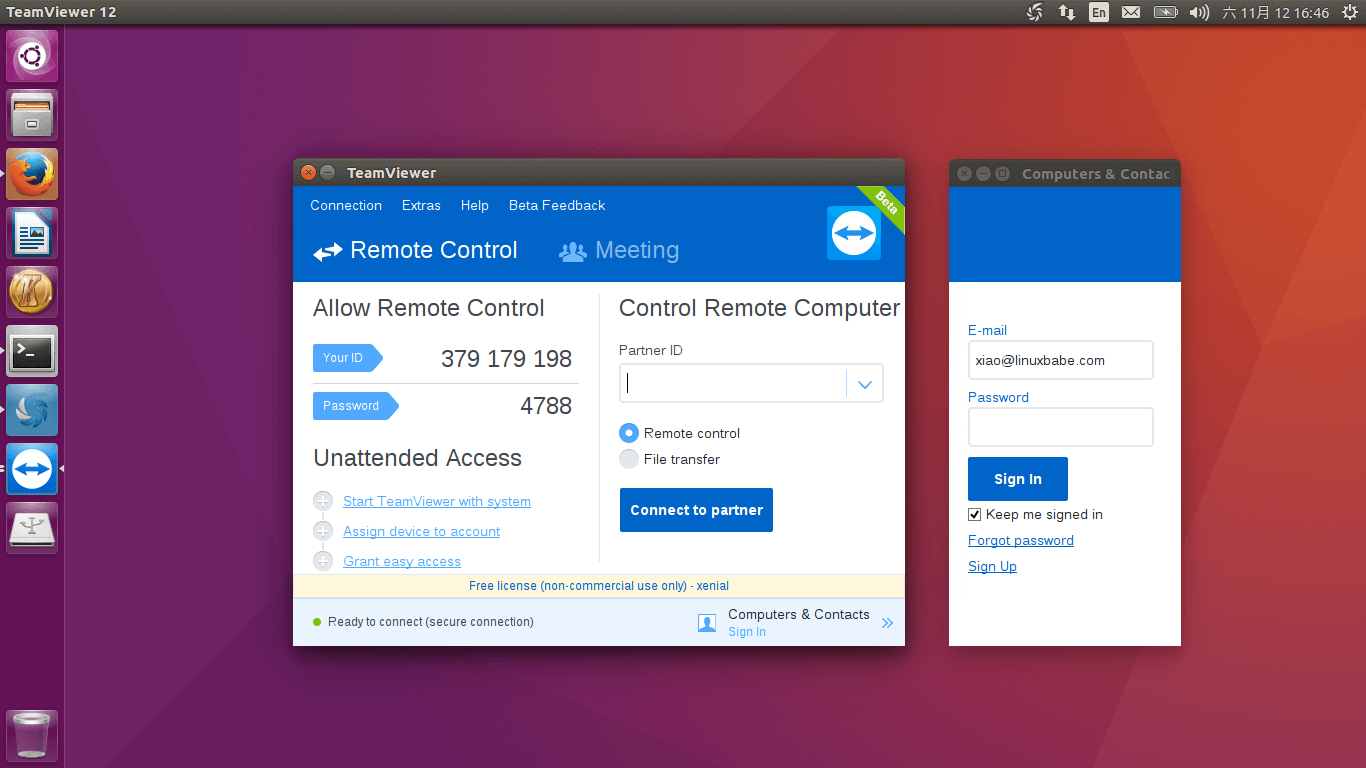Image resolution: width=1366 pixels, height=768 pixels.
Task: Select the Remote control radio button
Action: [x=628, y=433]
